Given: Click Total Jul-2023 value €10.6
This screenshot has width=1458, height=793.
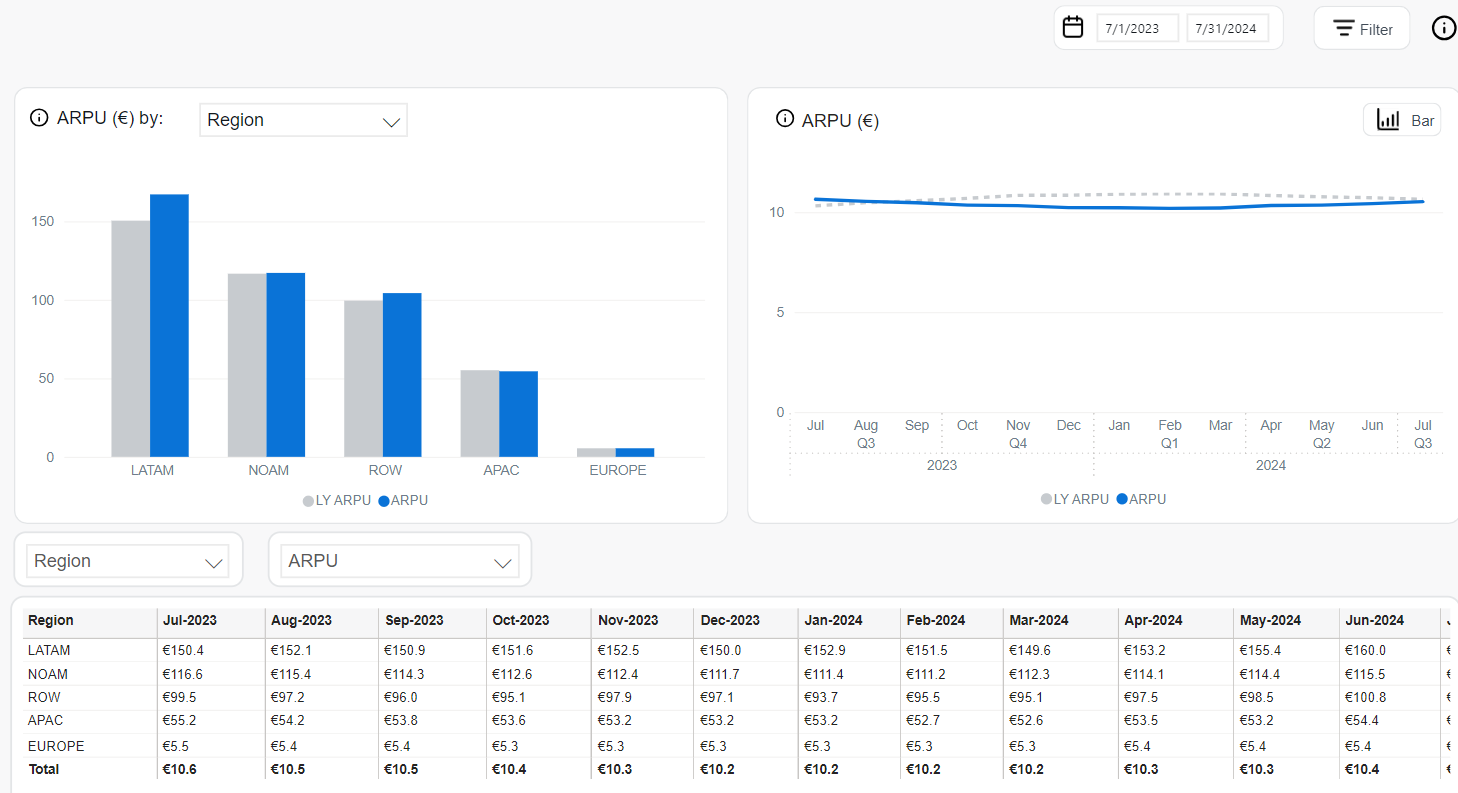Looking at the screenshot, I should (x=179, y=769).
